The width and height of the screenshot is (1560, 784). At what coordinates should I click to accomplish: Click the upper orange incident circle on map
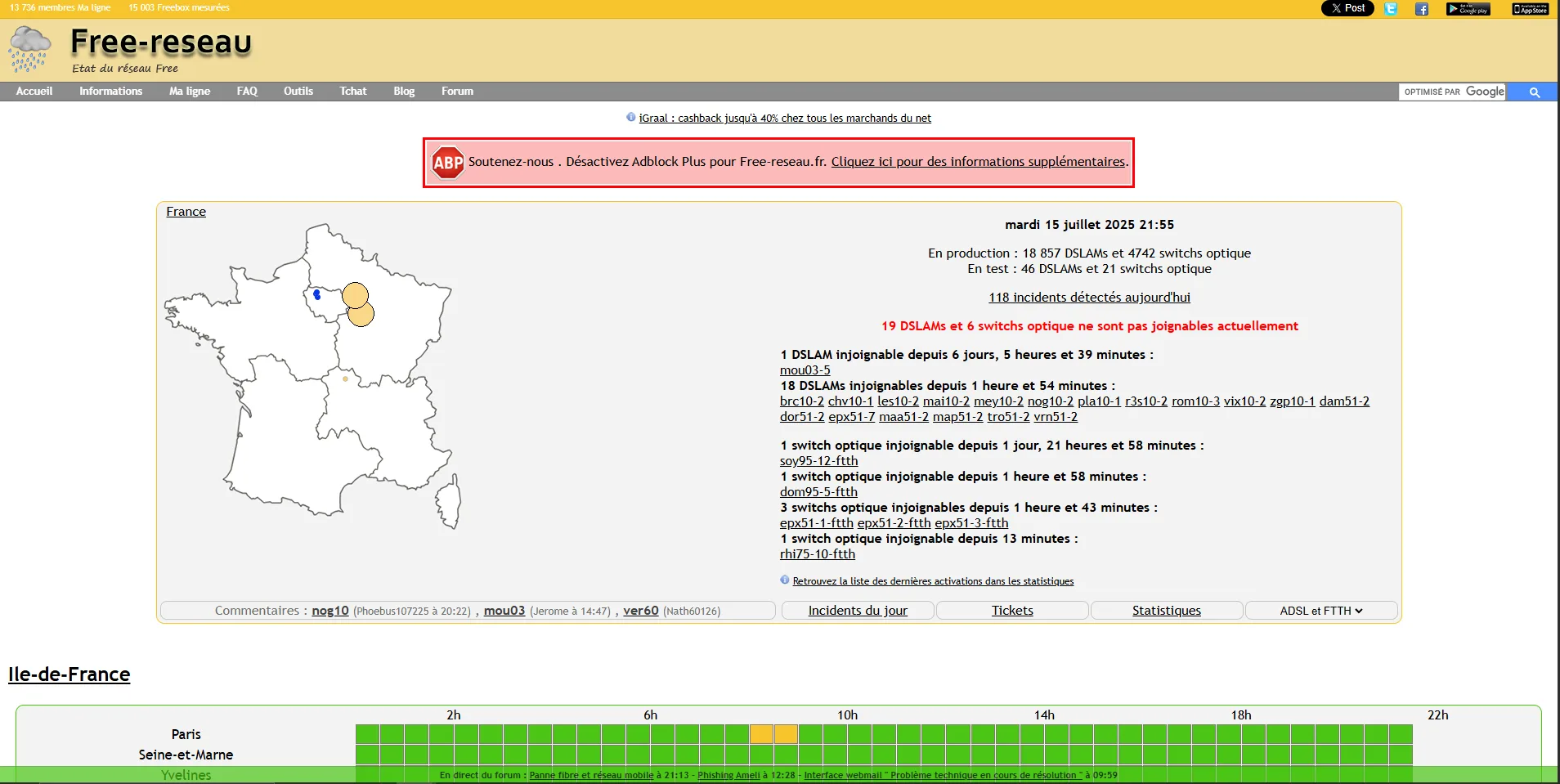point(355,295)
